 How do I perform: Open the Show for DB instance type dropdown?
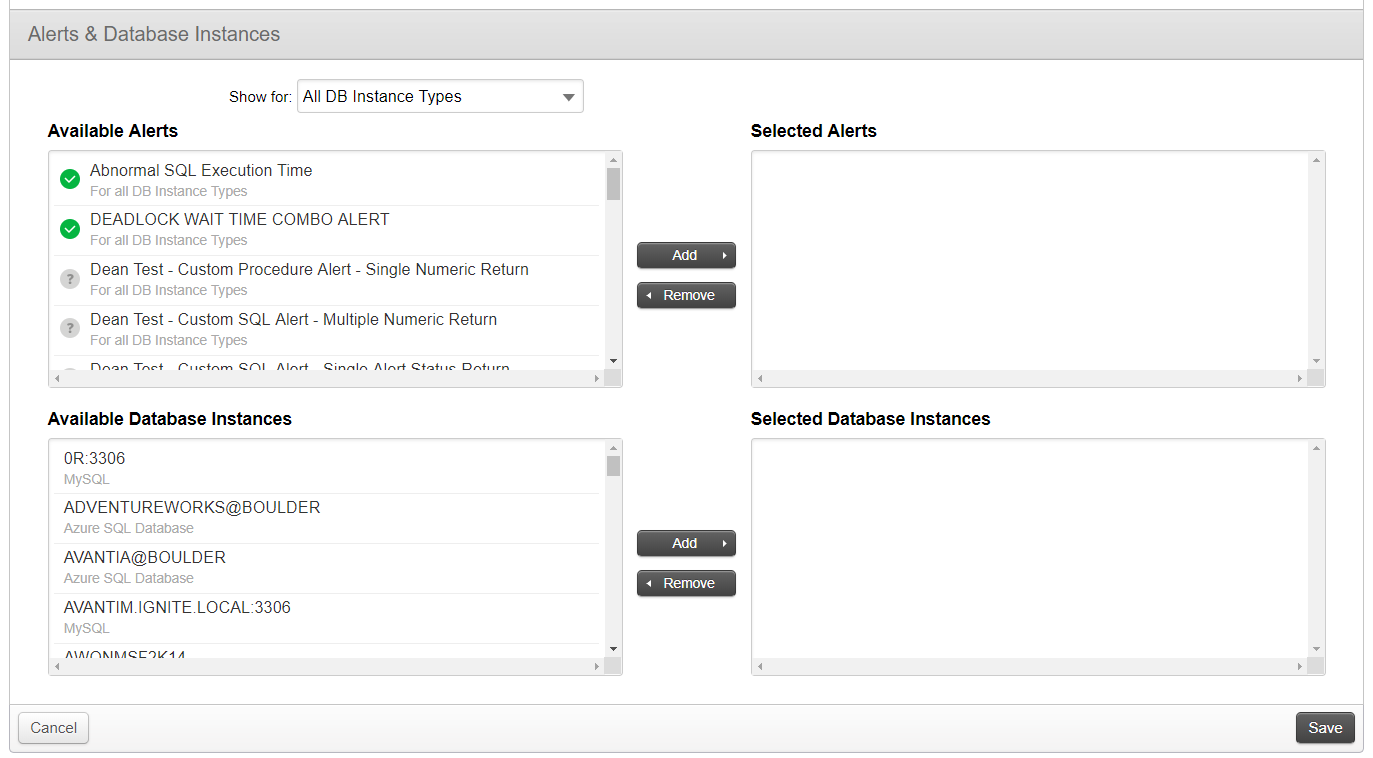tap(440, 97)
